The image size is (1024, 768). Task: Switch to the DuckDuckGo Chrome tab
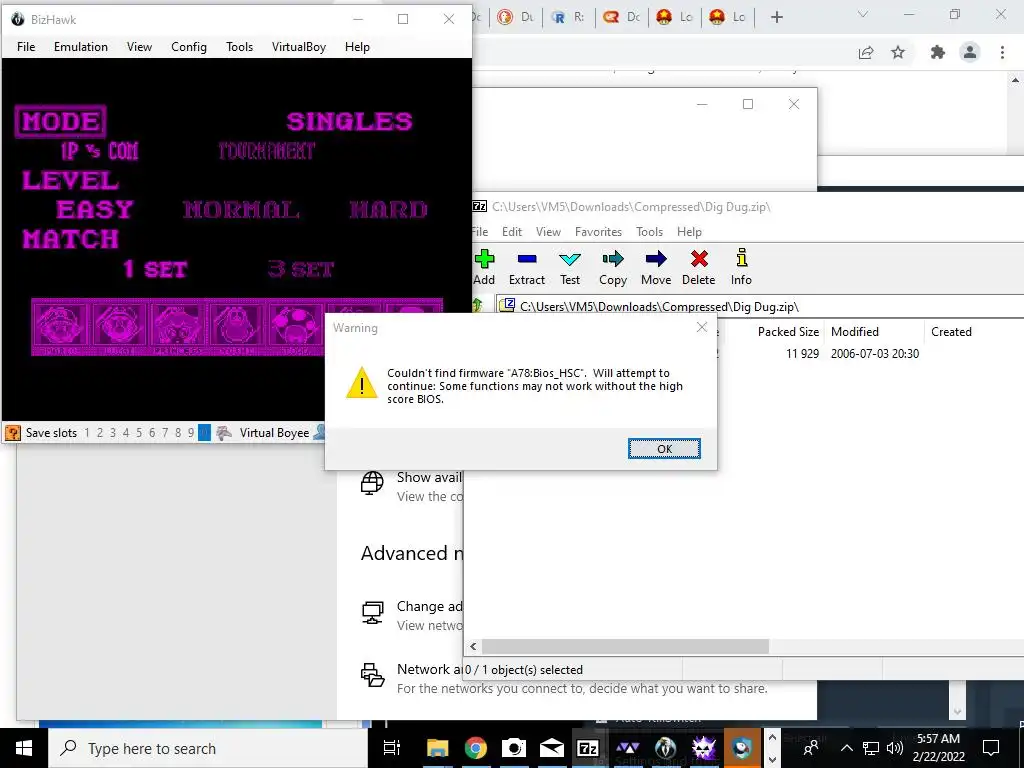515,17
